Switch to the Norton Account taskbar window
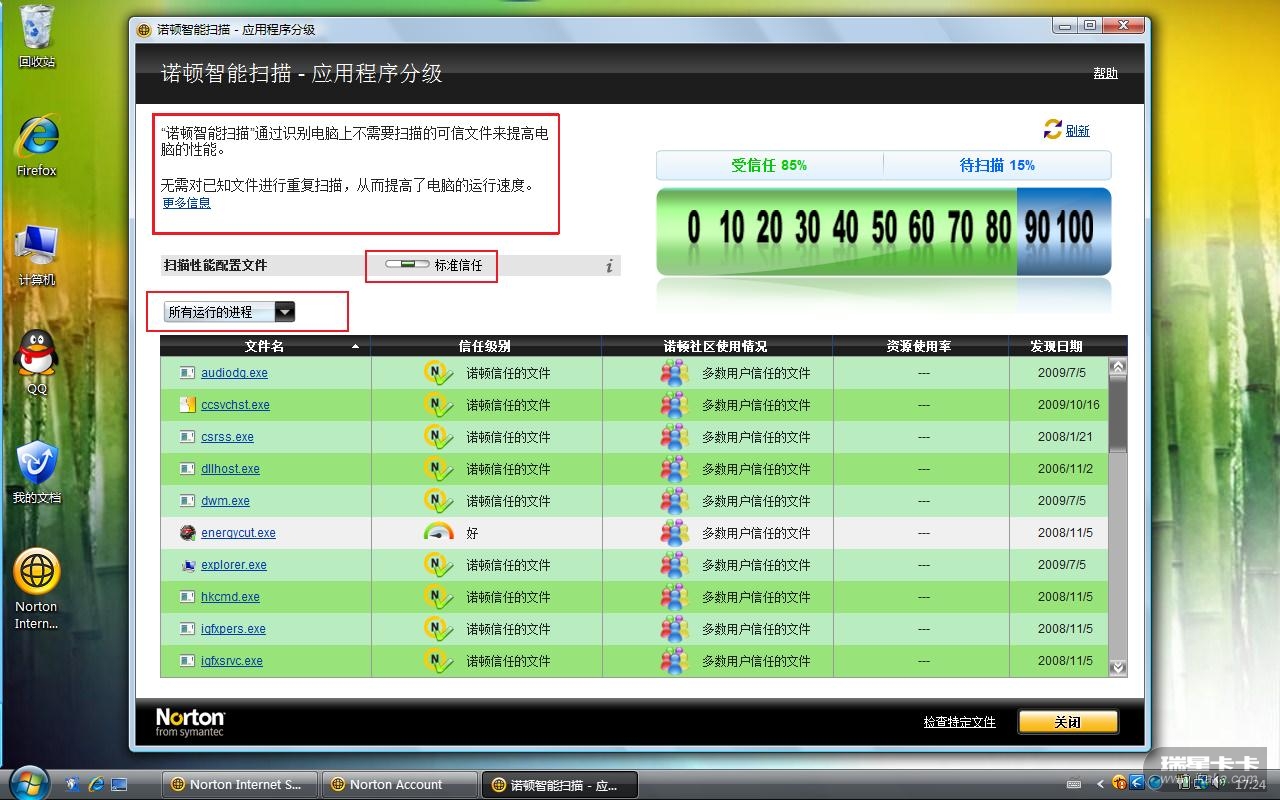The image size is (1280, 800). point(400,785)
